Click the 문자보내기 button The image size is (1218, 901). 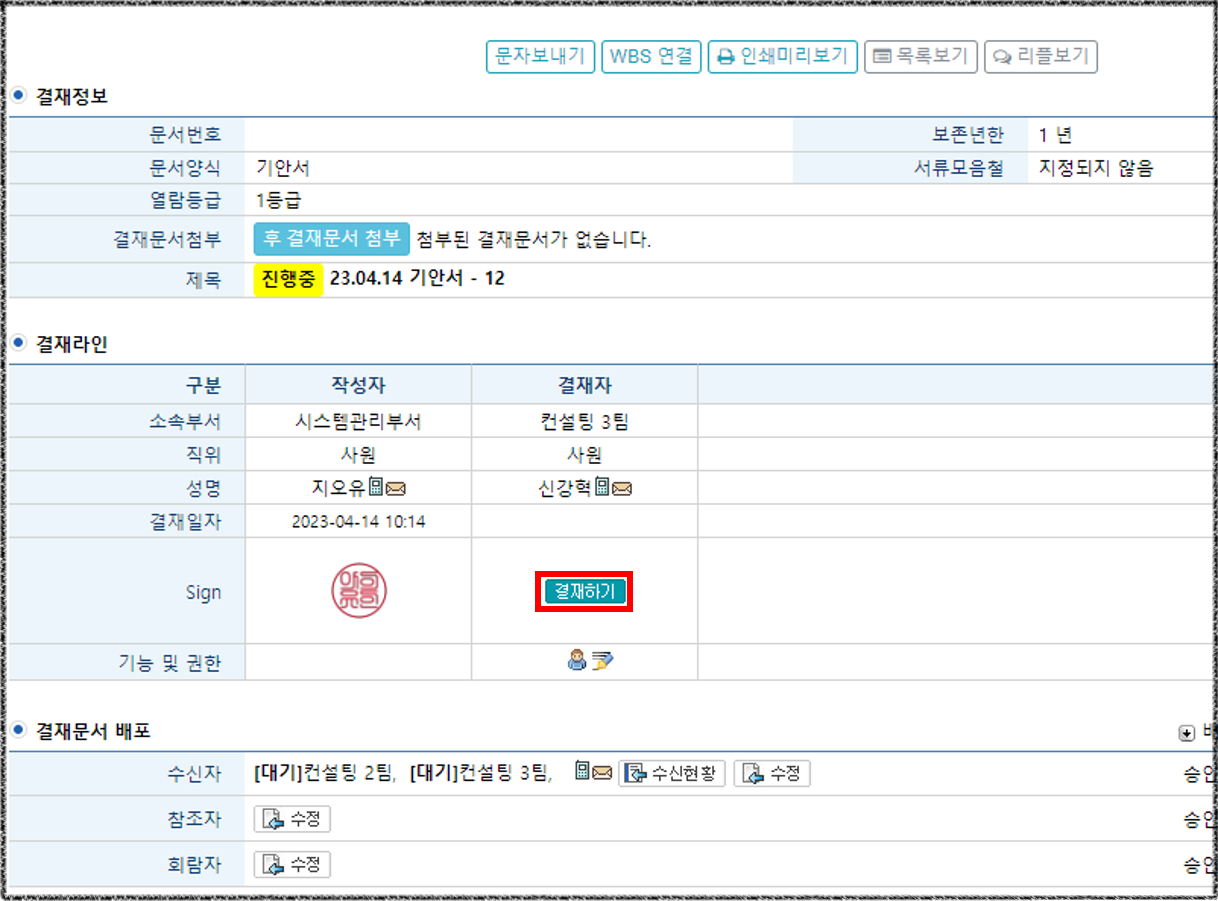click(540, 57)
